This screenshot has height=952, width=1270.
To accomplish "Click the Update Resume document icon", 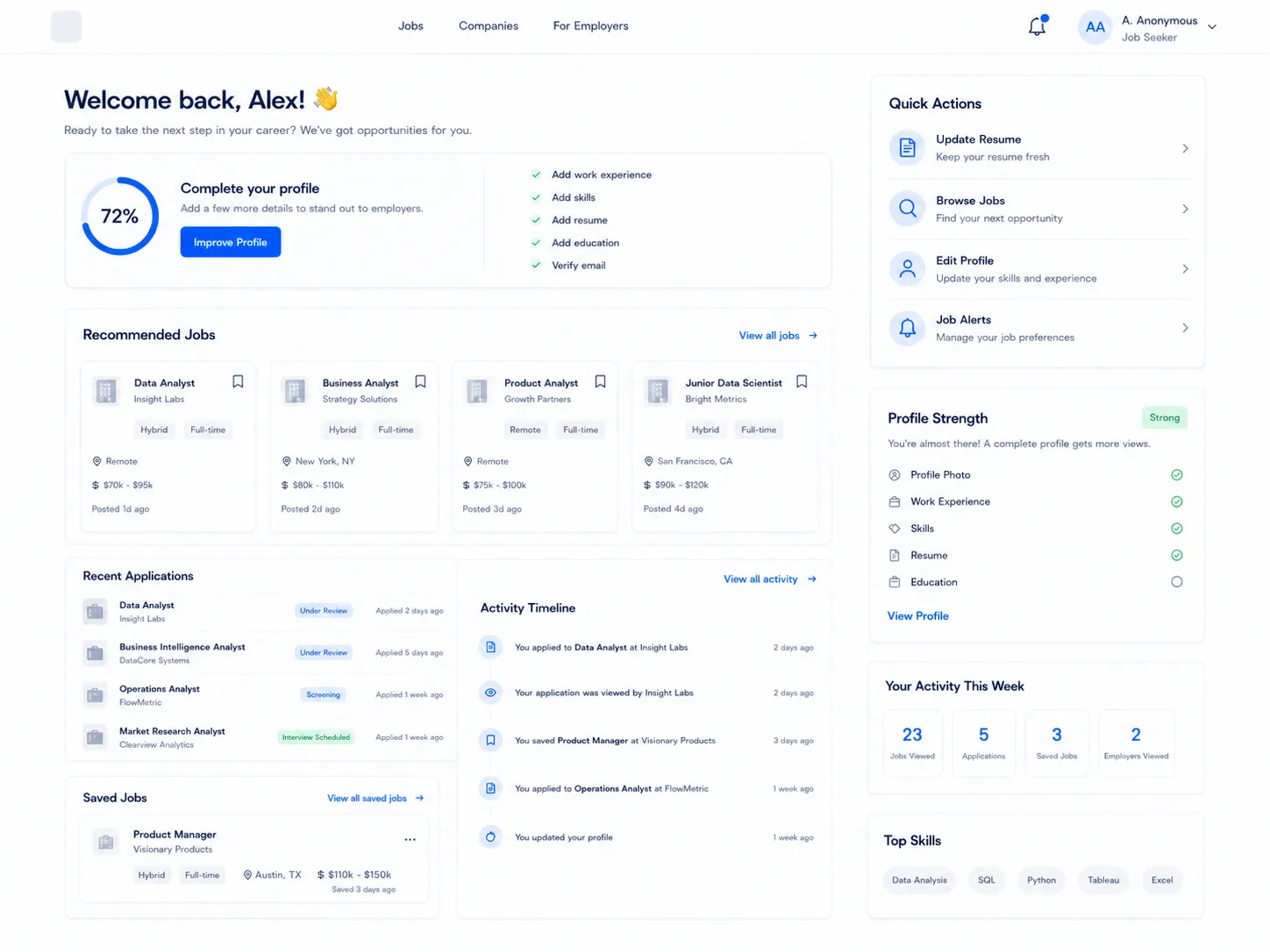I will tap(908, 148).
